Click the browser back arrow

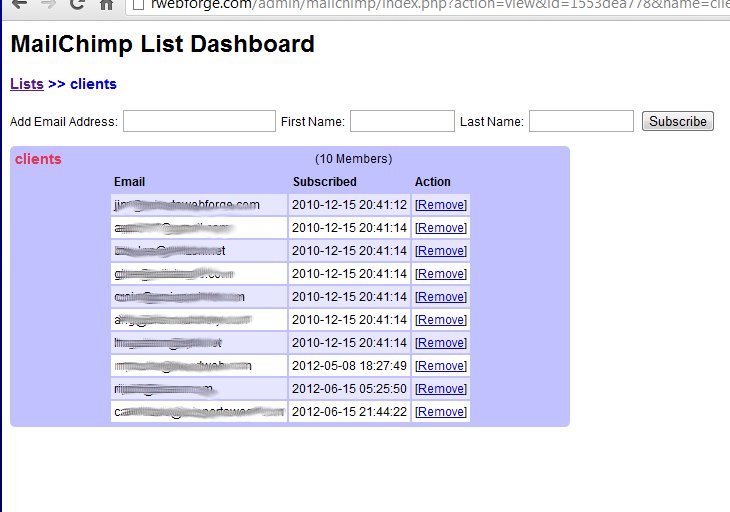[19, 4]
